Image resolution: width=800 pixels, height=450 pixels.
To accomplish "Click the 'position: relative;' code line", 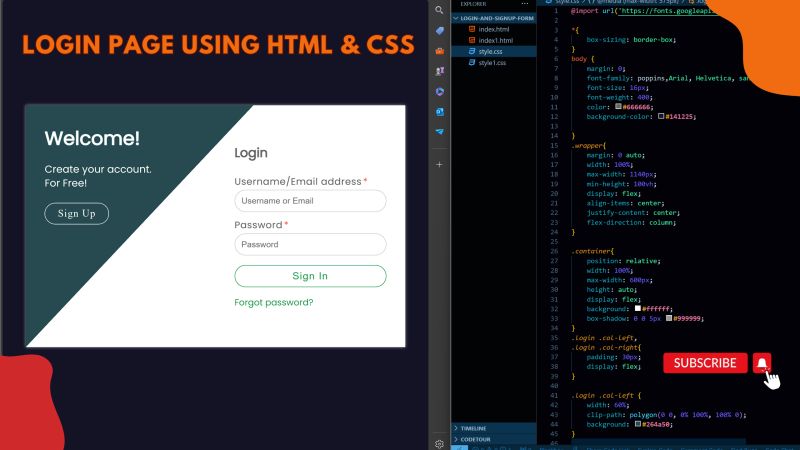I will point(623,261).
